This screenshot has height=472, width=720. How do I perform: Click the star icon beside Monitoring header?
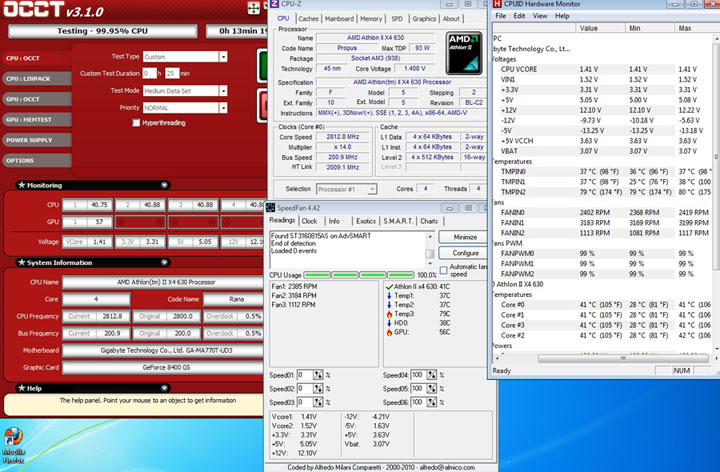22,185
